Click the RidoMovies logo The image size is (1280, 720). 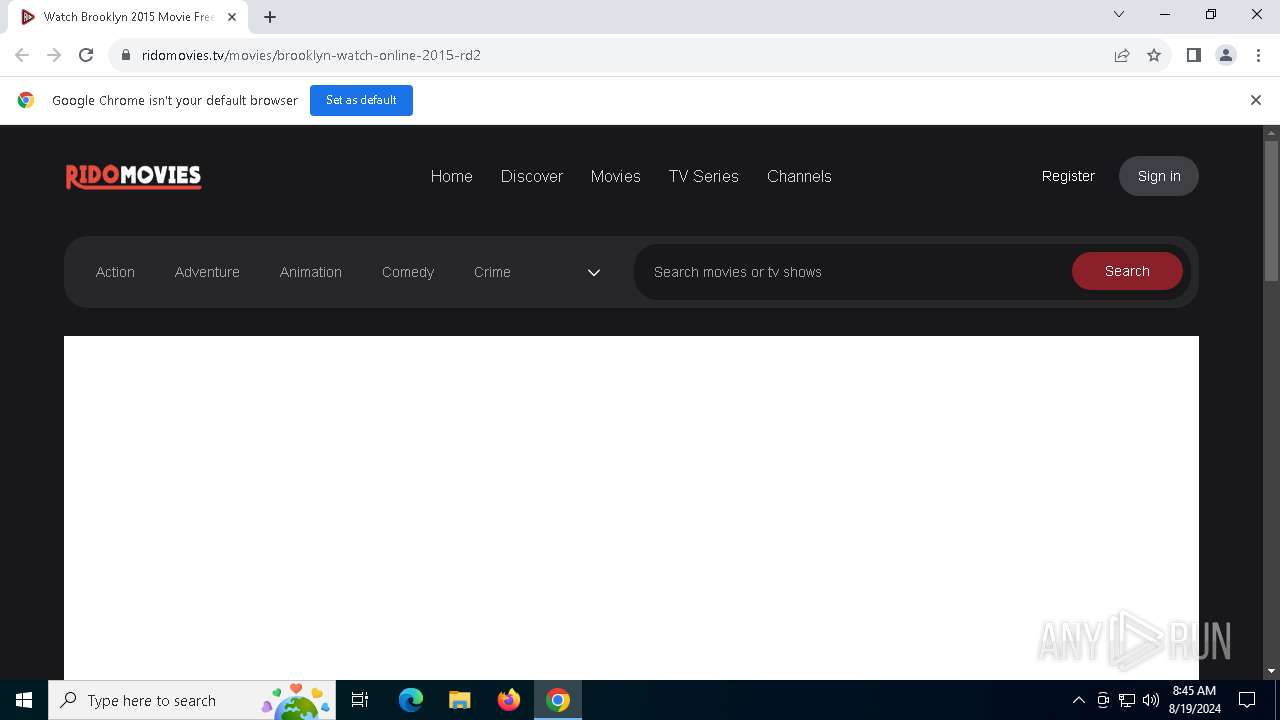133,177
